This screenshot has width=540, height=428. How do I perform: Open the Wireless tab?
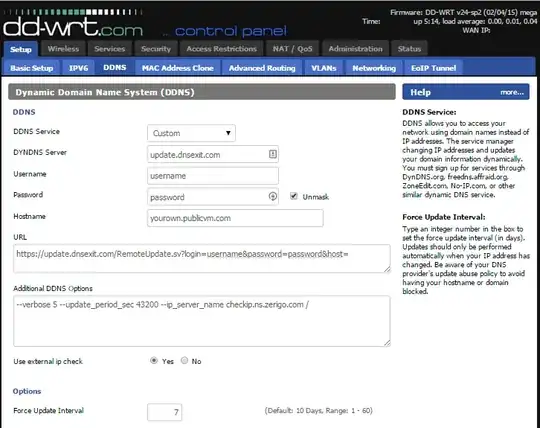point(63,49)
